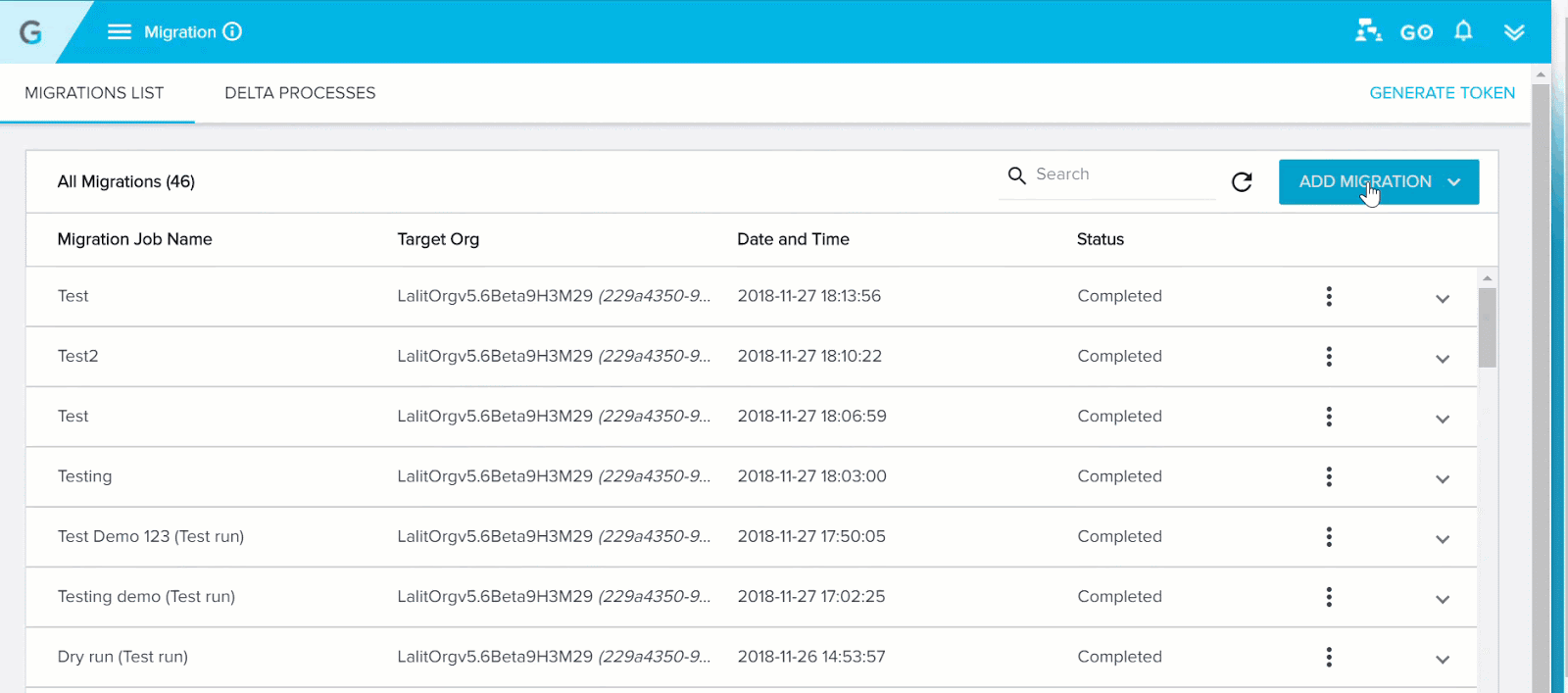Click scroll-up arrow of table scrollbar
The image size is (1568, 693).
point(1488,278)
